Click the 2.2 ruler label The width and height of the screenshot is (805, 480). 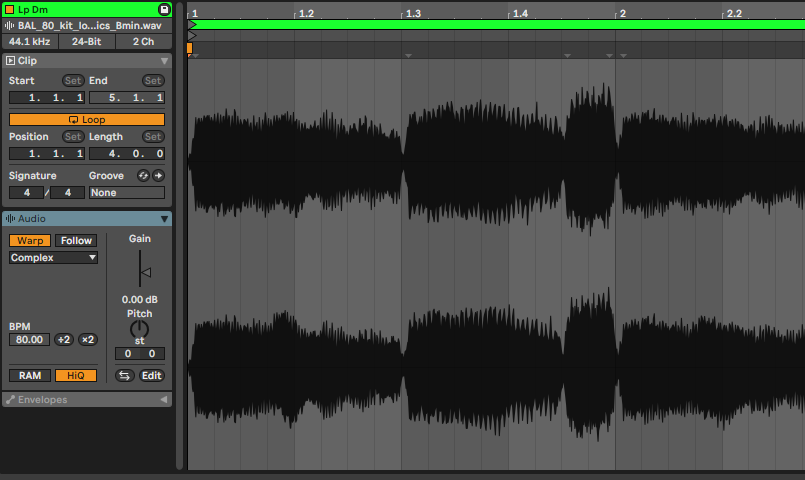tap(734, 13)
